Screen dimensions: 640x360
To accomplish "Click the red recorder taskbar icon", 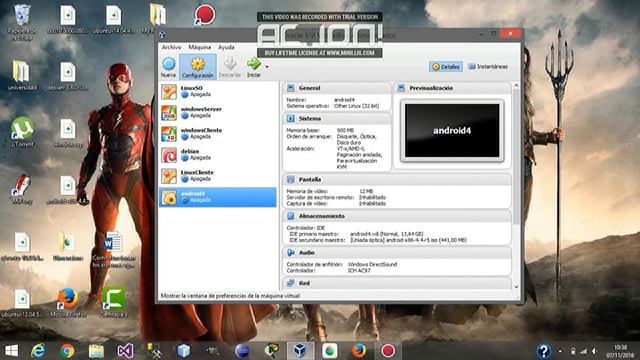I will (x=388, y=351).
